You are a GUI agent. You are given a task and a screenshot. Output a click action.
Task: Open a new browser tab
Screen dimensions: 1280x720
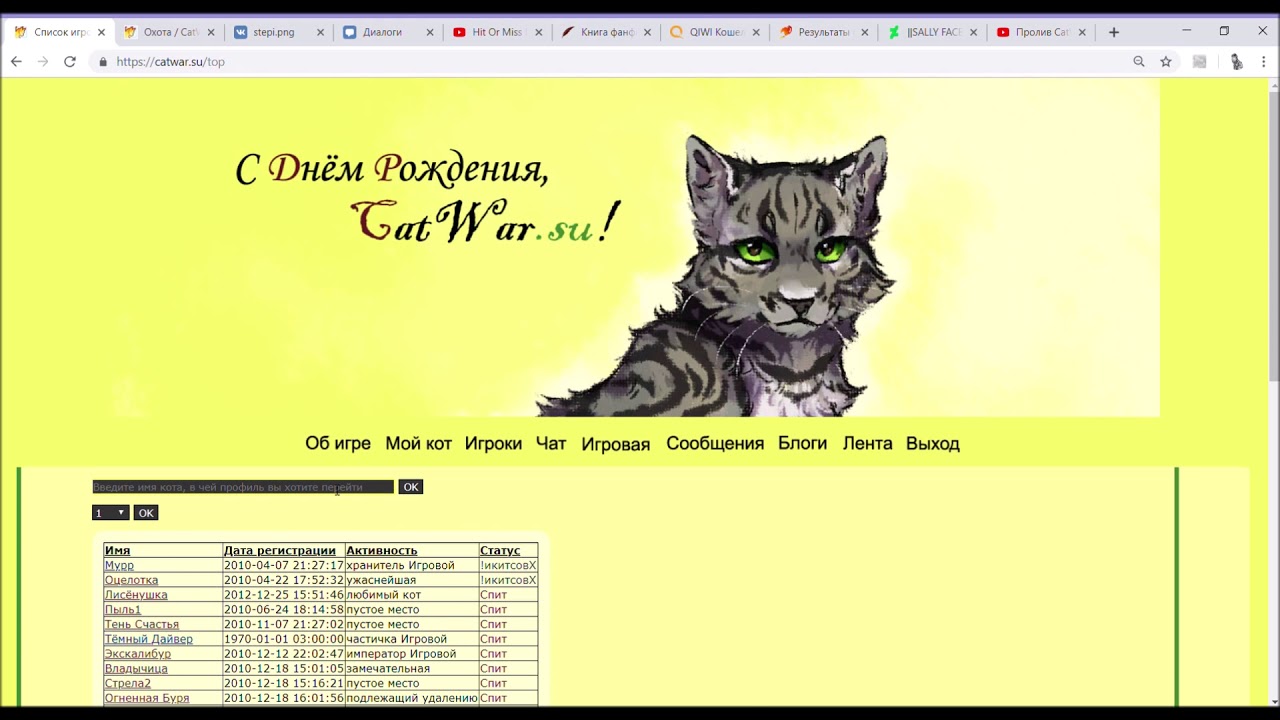pyautogui.click(x=1113, y=32)
